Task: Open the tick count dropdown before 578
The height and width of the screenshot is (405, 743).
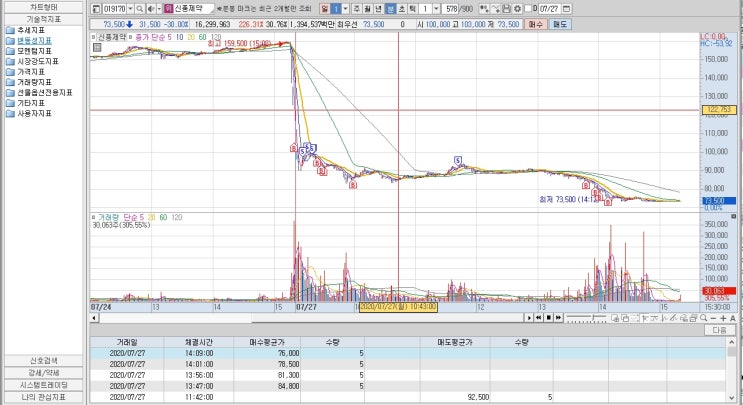Action: [436, 9]
